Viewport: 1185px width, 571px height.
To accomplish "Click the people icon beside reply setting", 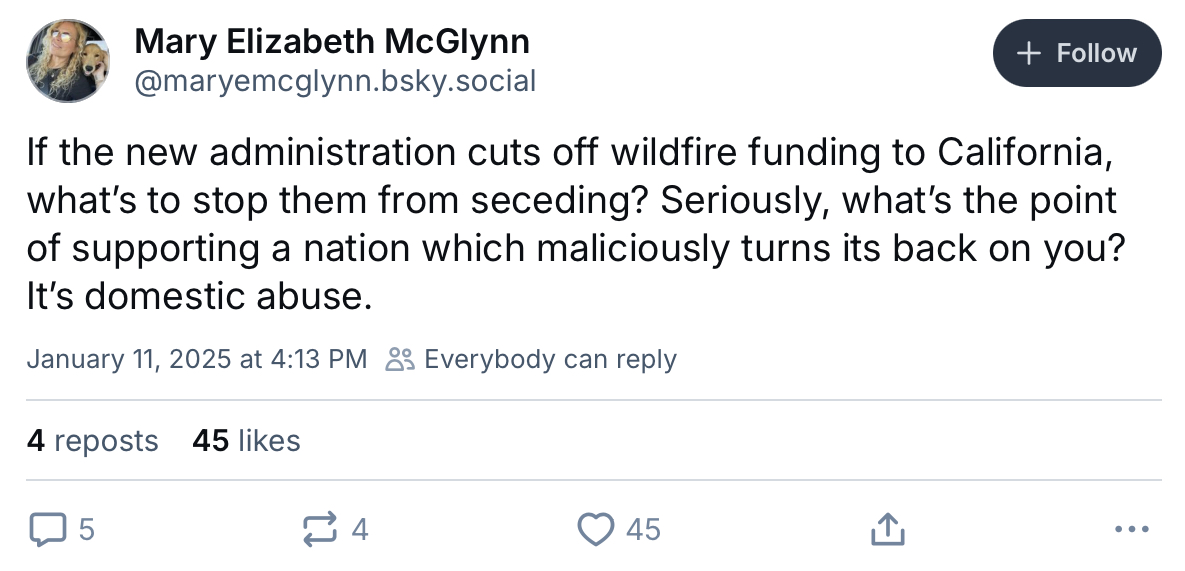I will 400,360.
